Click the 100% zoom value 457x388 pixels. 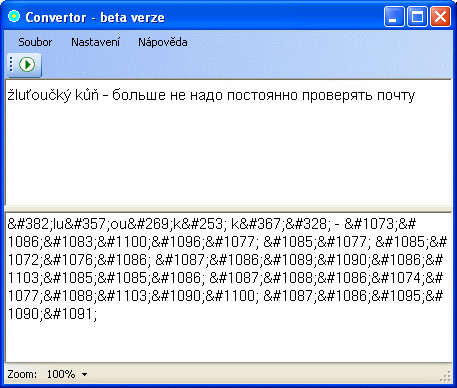point(61,374)
